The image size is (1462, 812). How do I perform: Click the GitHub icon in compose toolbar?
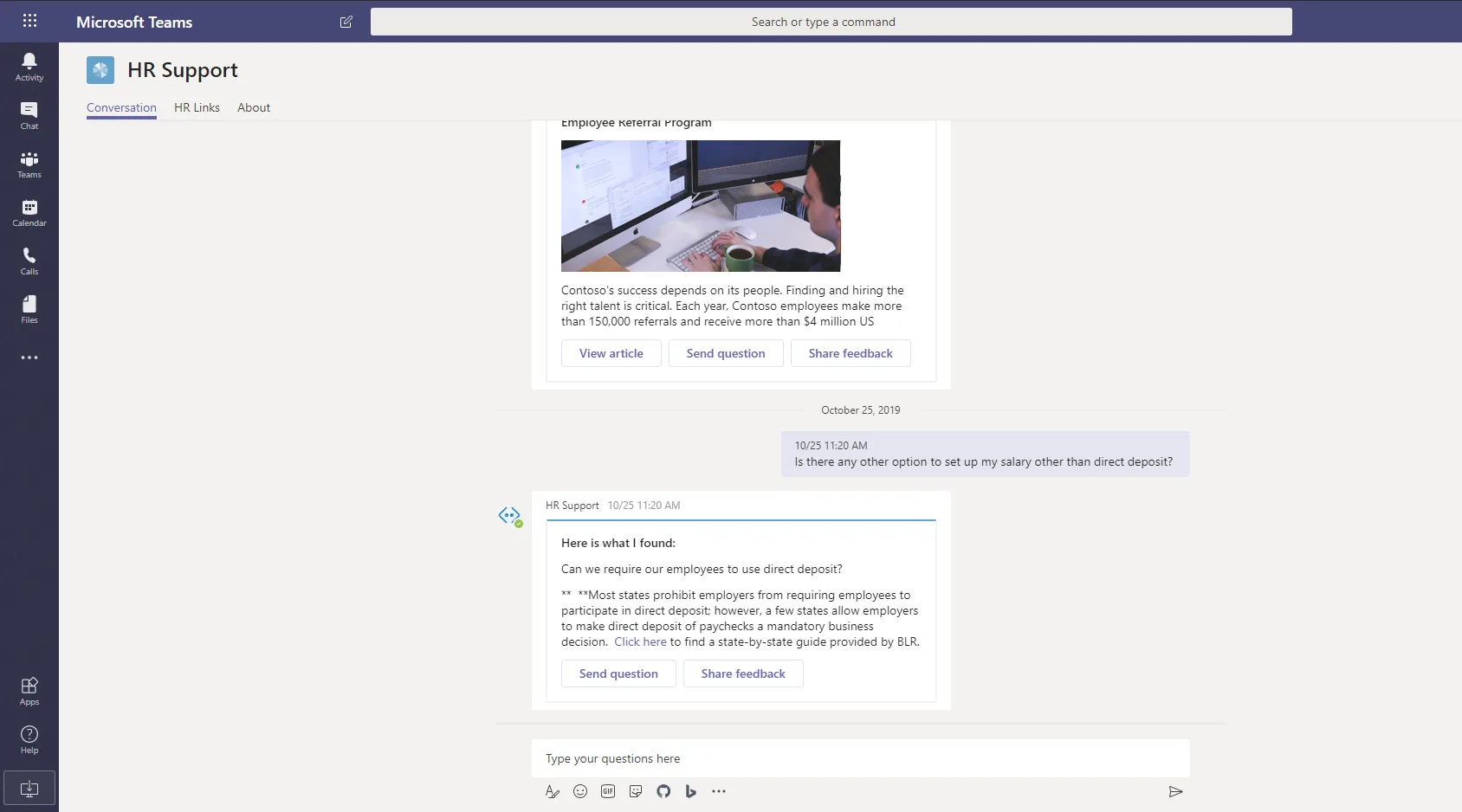(x=663, y=791)
